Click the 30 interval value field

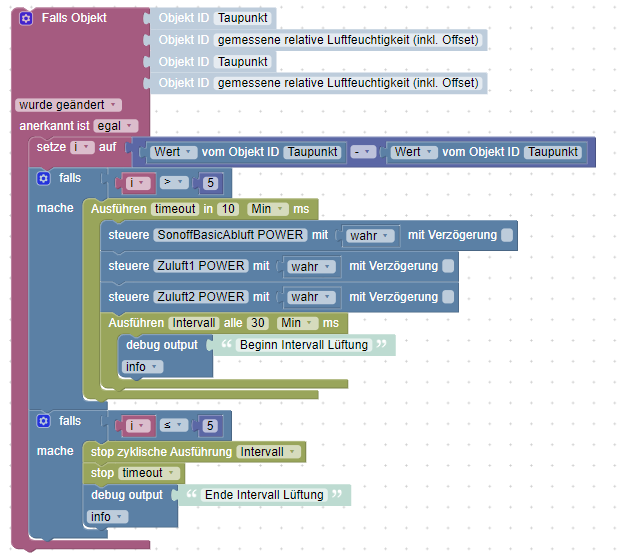(x=258, y=323)
